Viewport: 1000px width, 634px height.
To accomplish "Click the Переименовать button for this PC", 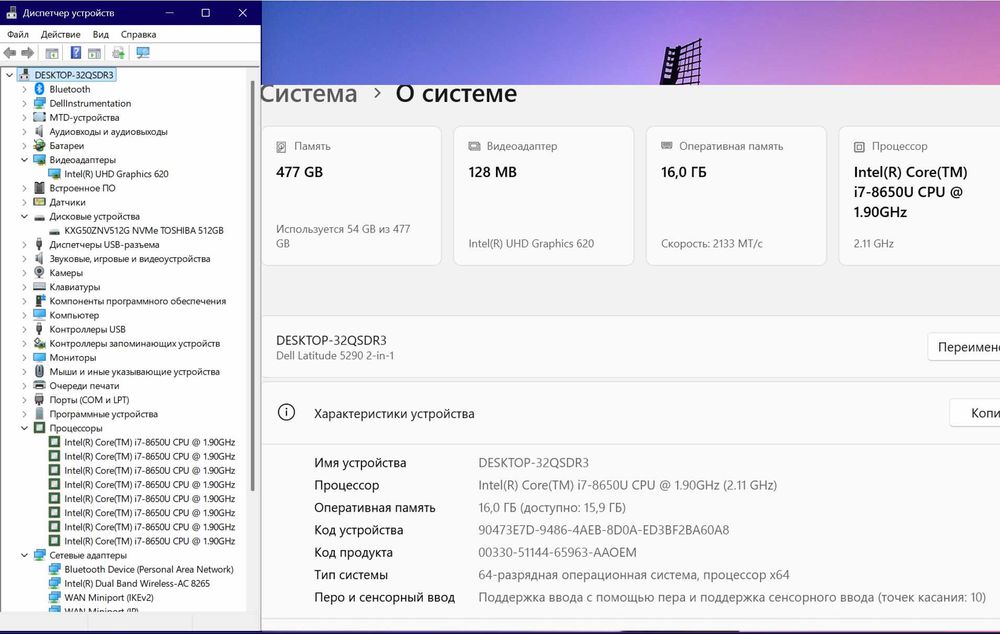I will coord(964,347).
